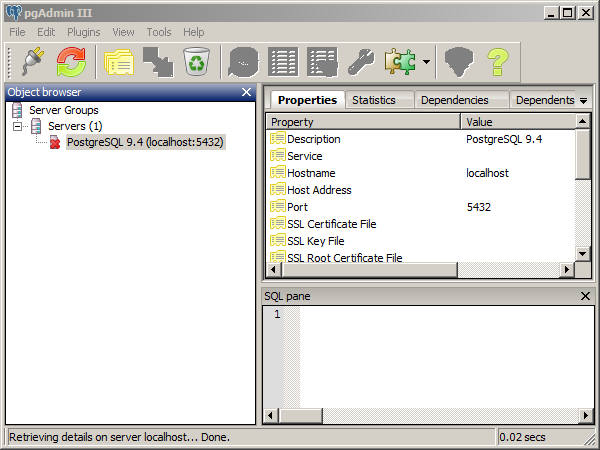
Task: Close the Object browser panel
Action: click(x=246, y=92)
